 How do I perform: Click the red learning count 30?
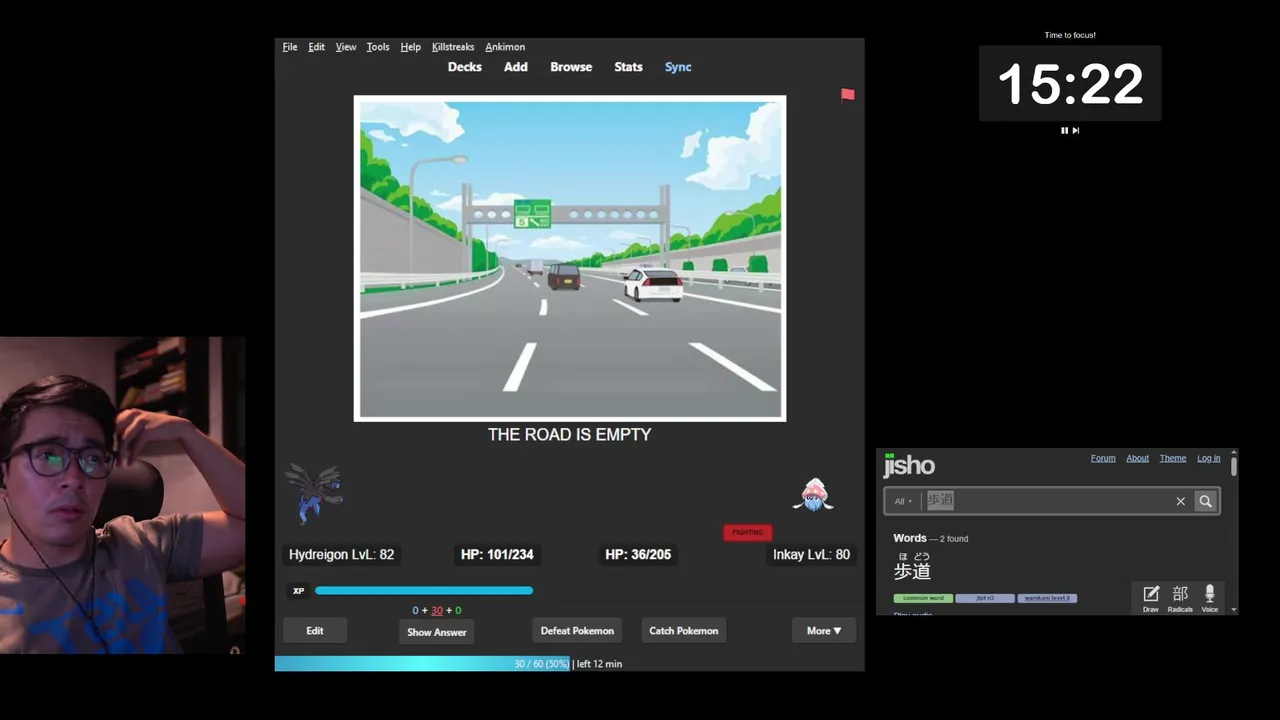(x=437, y=610)
